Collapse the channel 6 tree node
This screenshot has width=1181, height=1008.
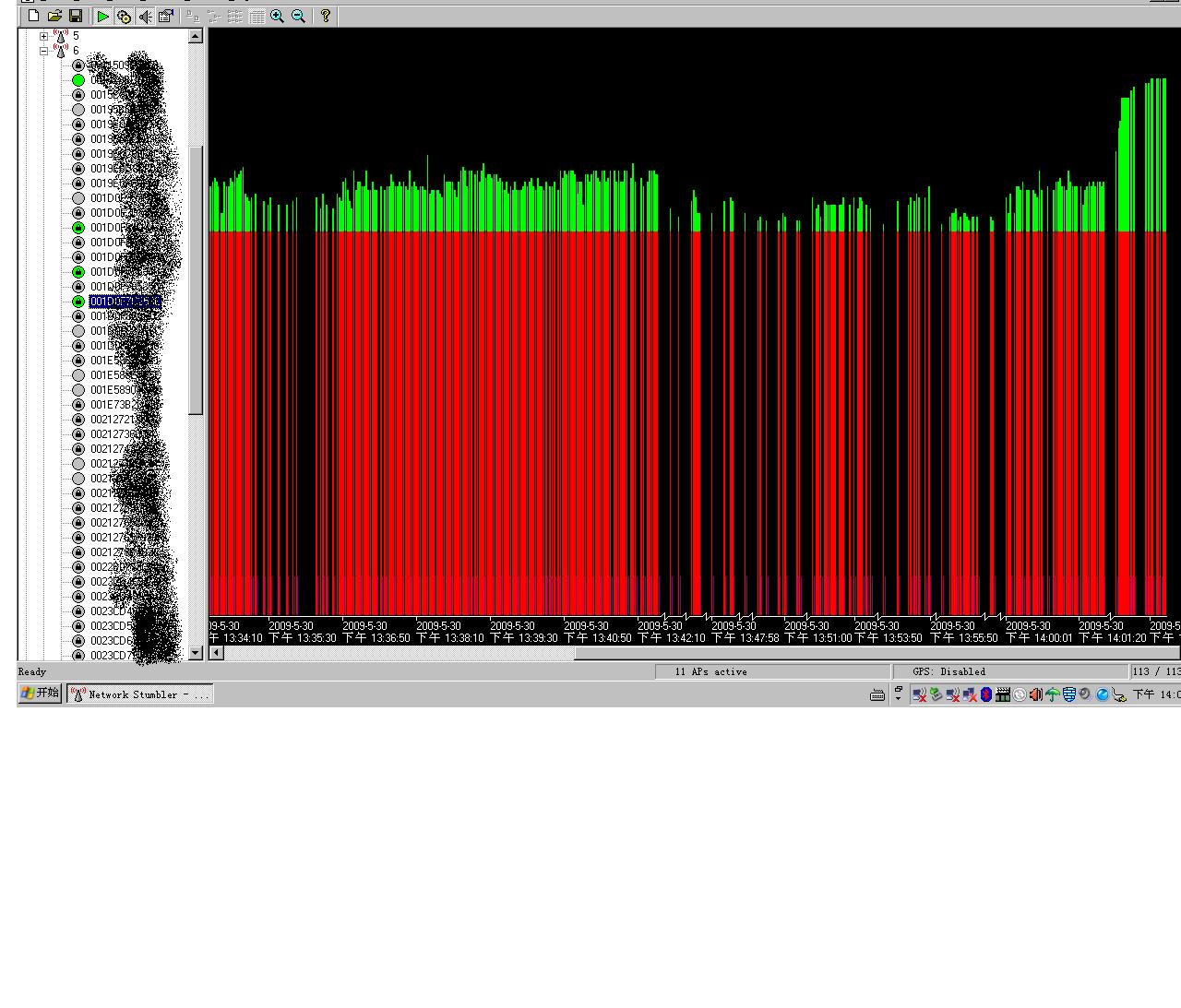tap(43, 51)
